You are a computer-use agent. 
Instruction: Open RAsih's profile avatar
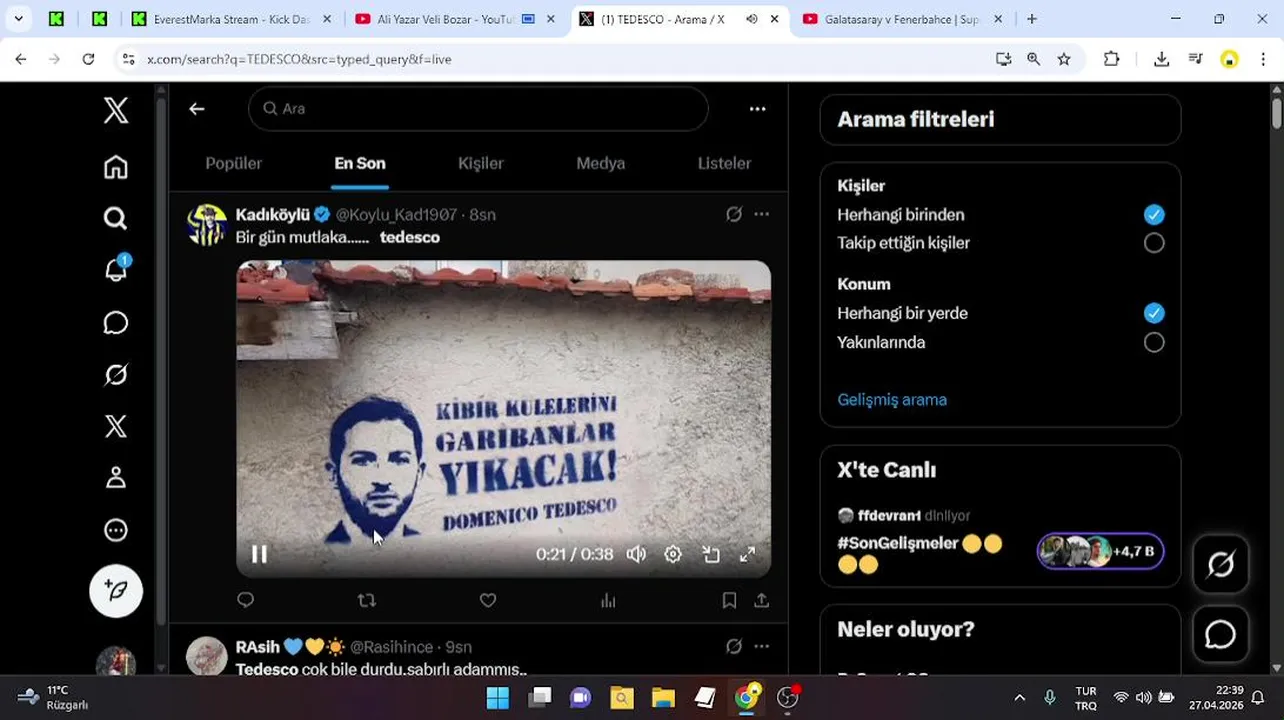(x=207, y=657)
